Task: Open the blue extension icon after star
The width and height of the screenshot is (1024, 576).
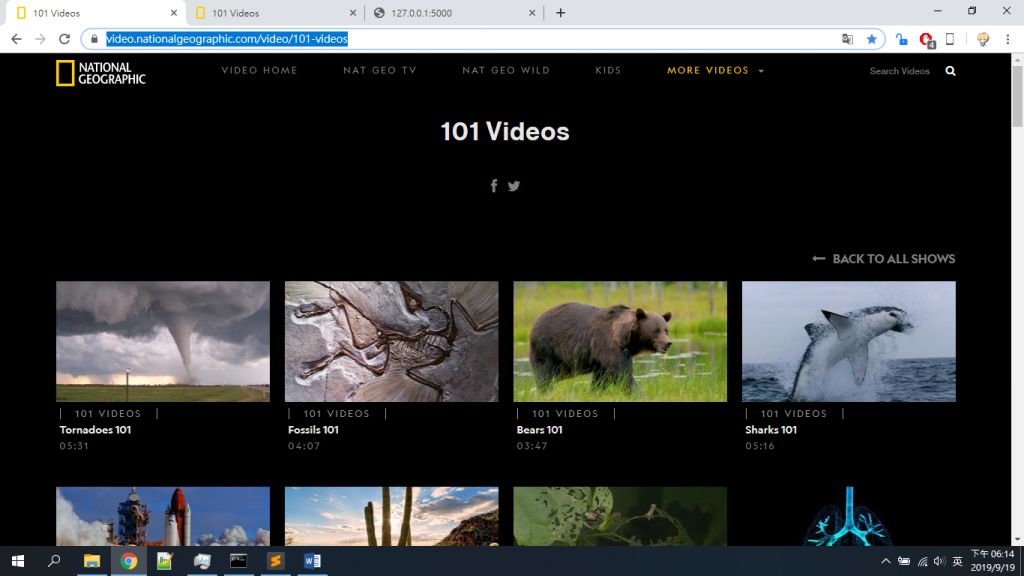Action: (901, 39)
